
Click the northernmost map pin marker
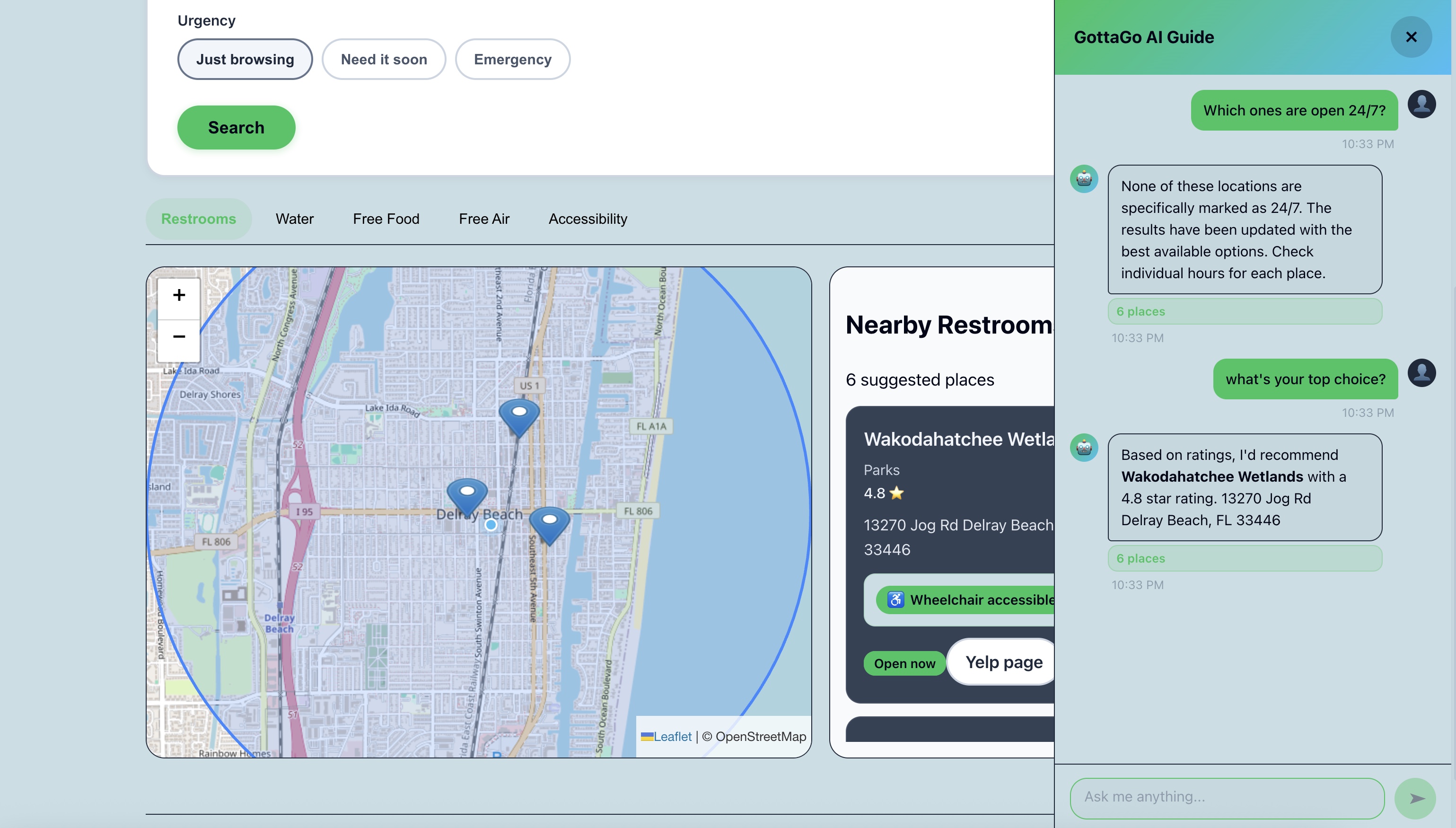click(x=518, y=416)
